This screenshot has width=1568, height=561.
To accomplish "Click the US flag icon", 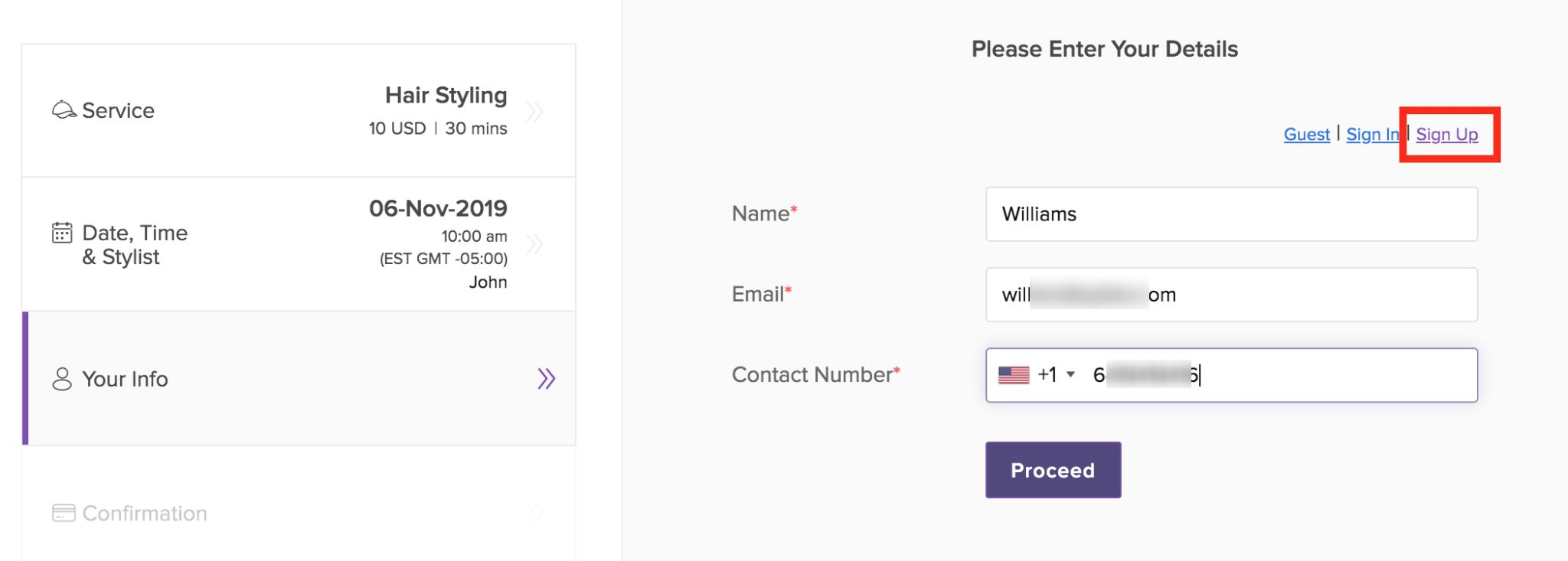I will click(x=1014, y=375).
